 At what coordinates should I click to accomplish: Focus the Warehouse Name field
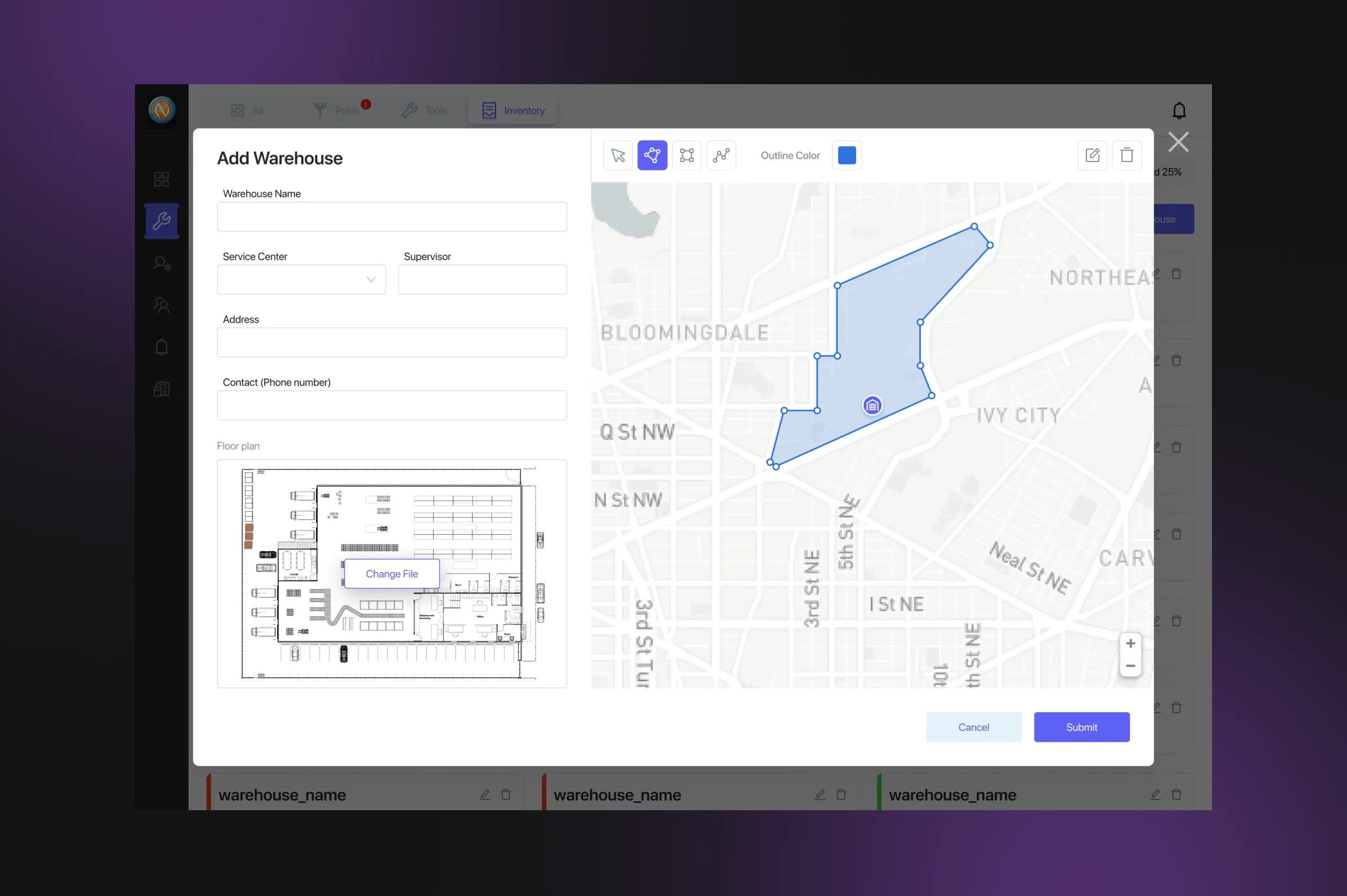click(x=391, y=217)
